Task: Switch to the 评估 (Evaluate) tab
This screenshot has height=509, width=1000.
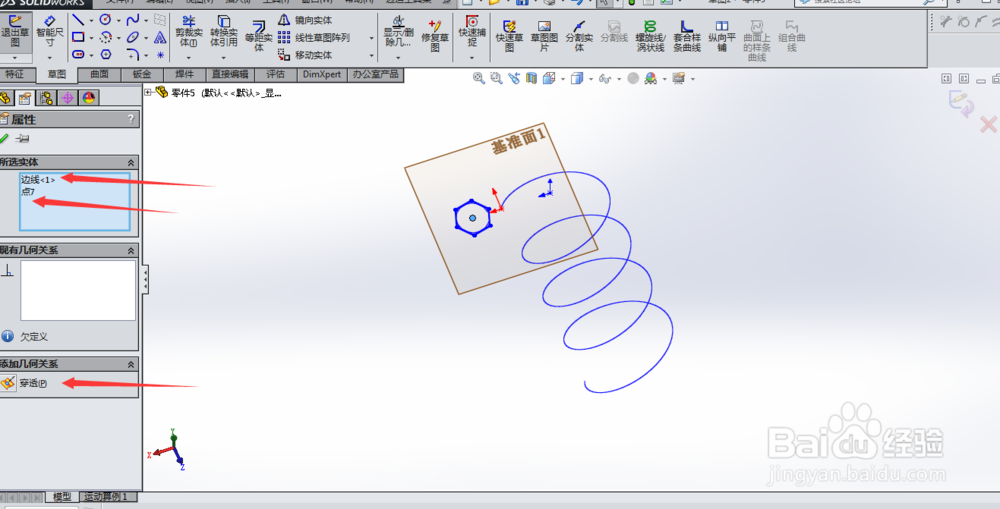Action: 276,75
